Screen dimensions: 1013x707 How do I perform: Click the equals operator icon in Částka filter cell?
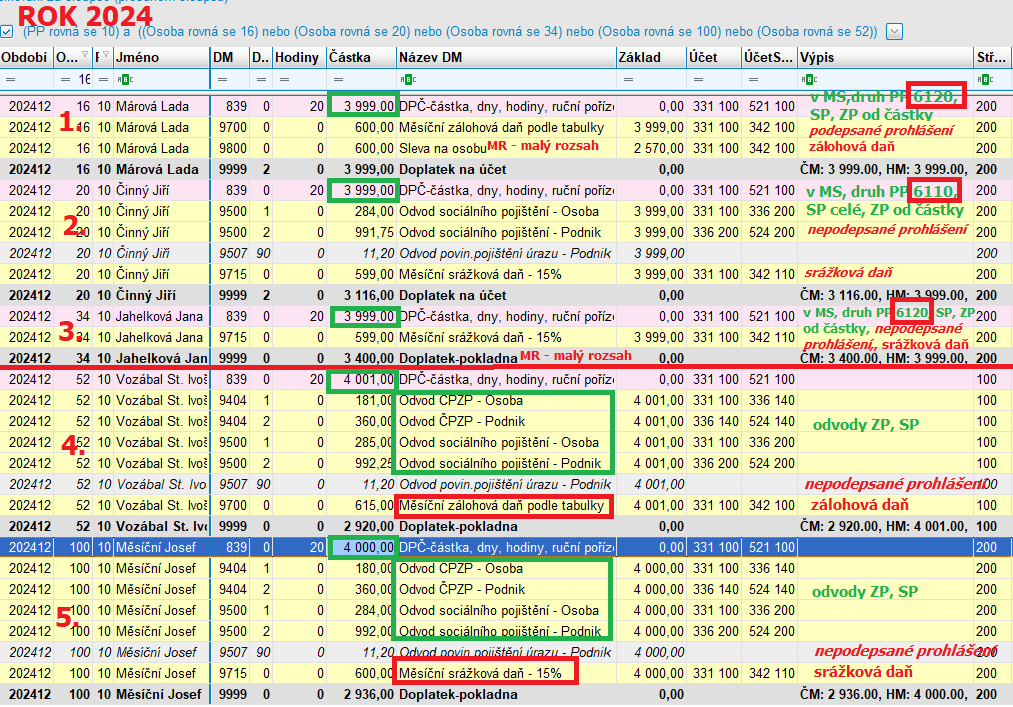(338, 79)
